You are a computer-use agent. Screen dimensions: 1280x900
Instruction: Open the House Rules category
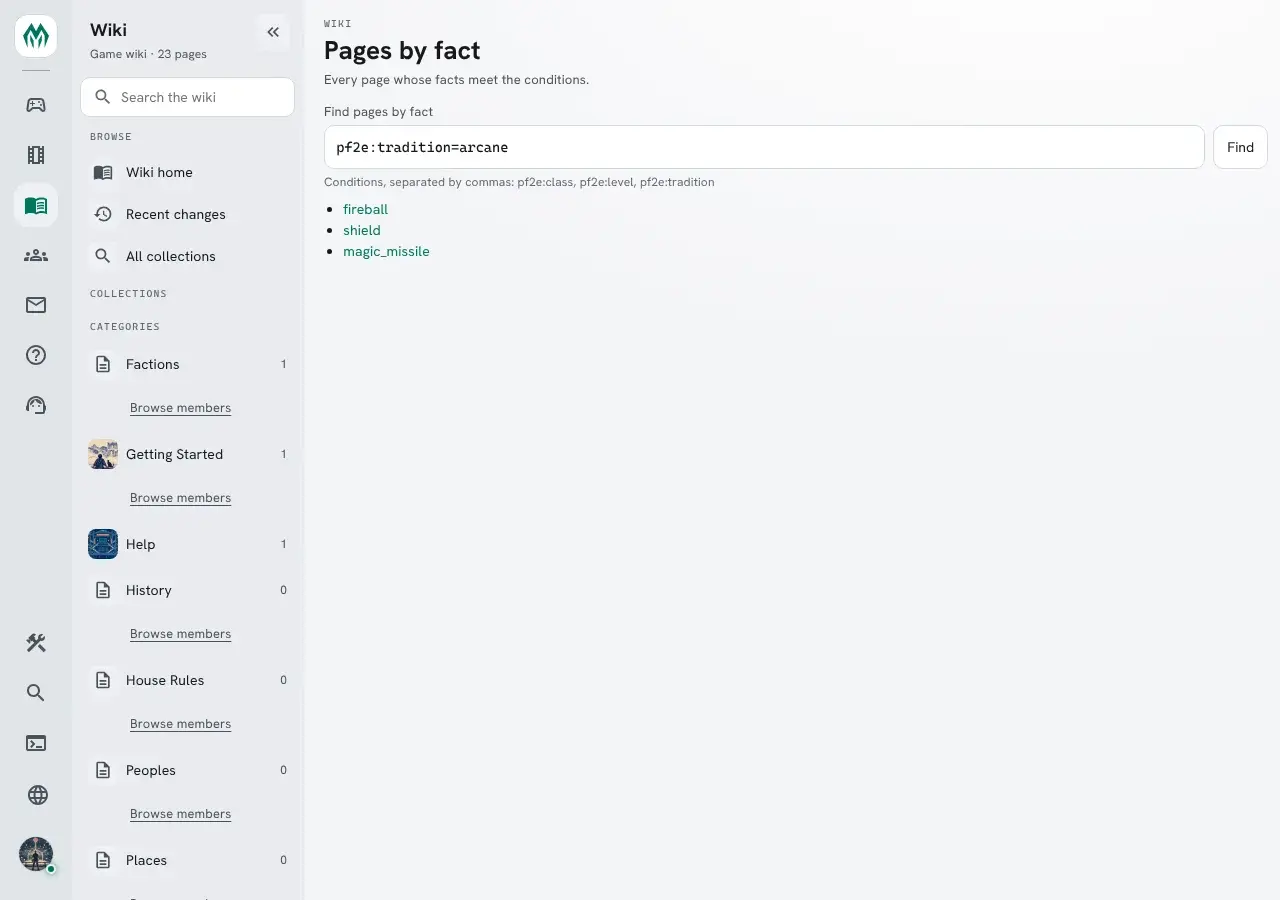(x=188, y=680)
